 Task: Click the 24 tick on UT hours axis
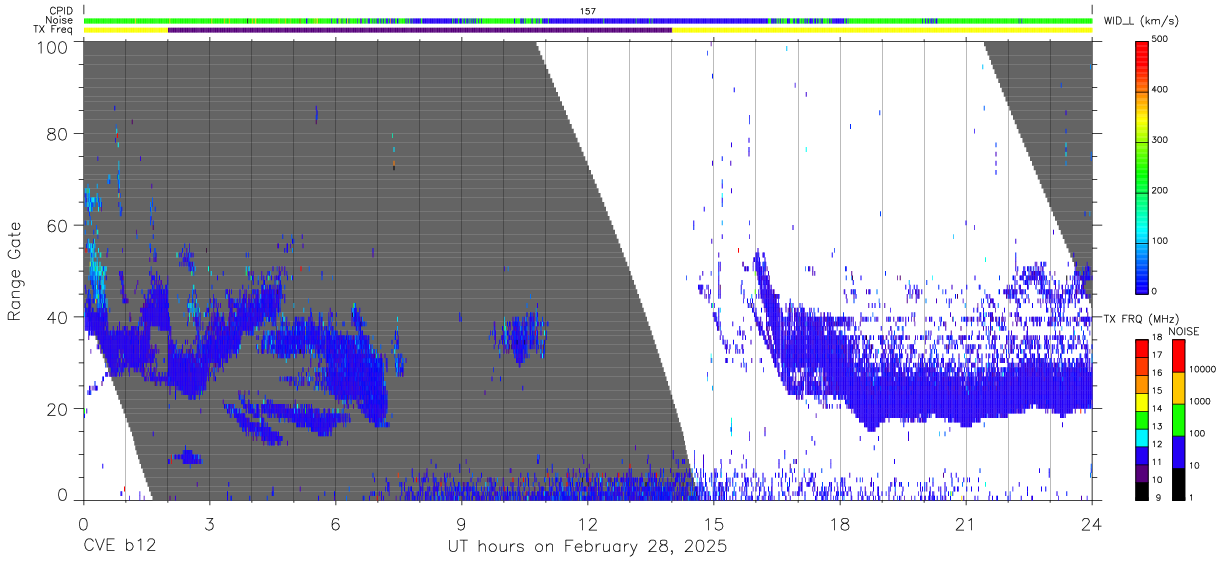click(x=1092, y=524)
